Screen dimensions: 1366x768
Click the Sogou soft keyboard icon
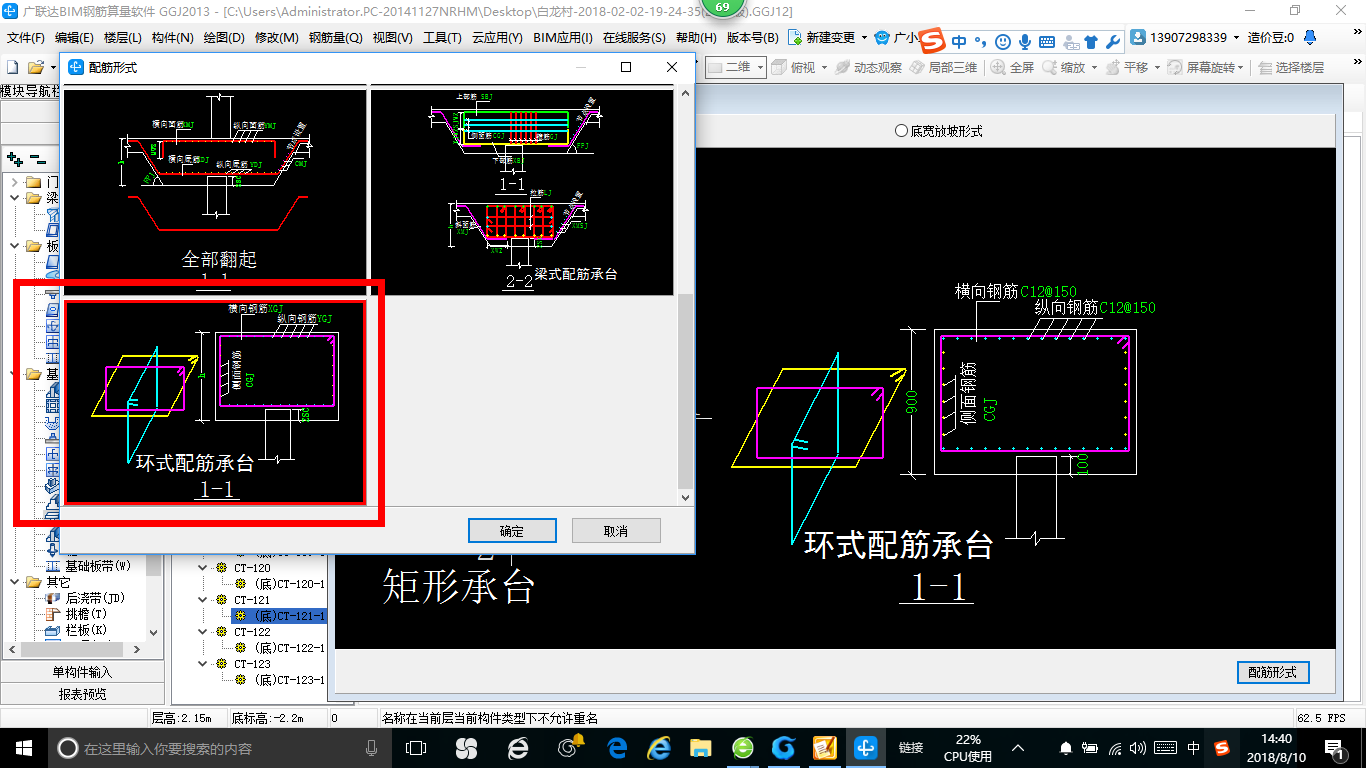[1047, 41]
